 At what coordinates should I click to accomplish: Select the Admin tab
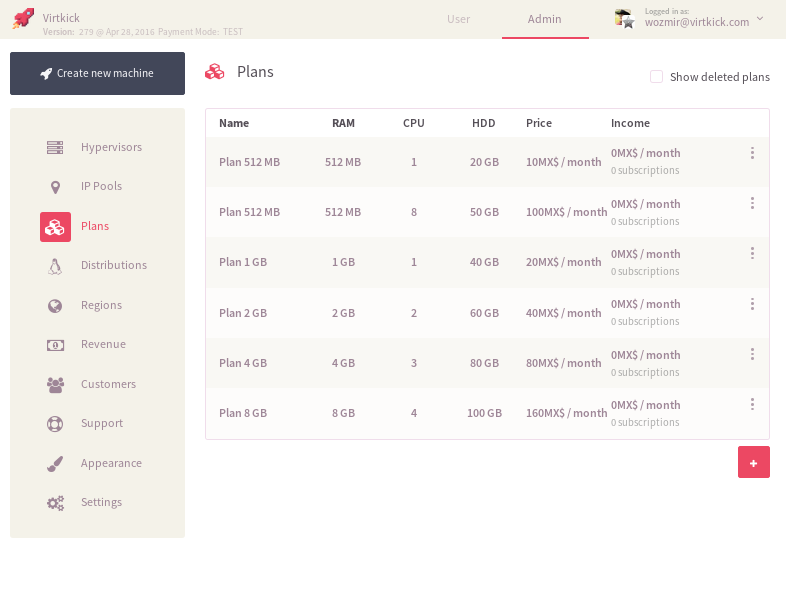(545, 19)
